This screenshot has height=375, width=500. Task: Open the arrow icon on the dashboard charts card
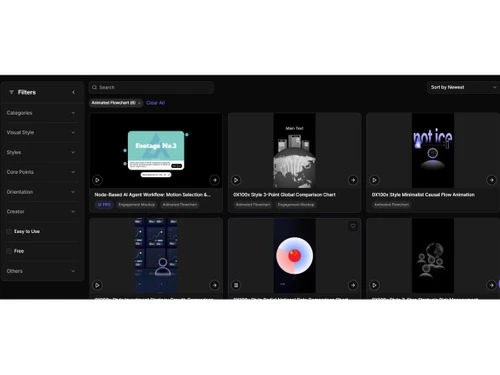(214, 285)
